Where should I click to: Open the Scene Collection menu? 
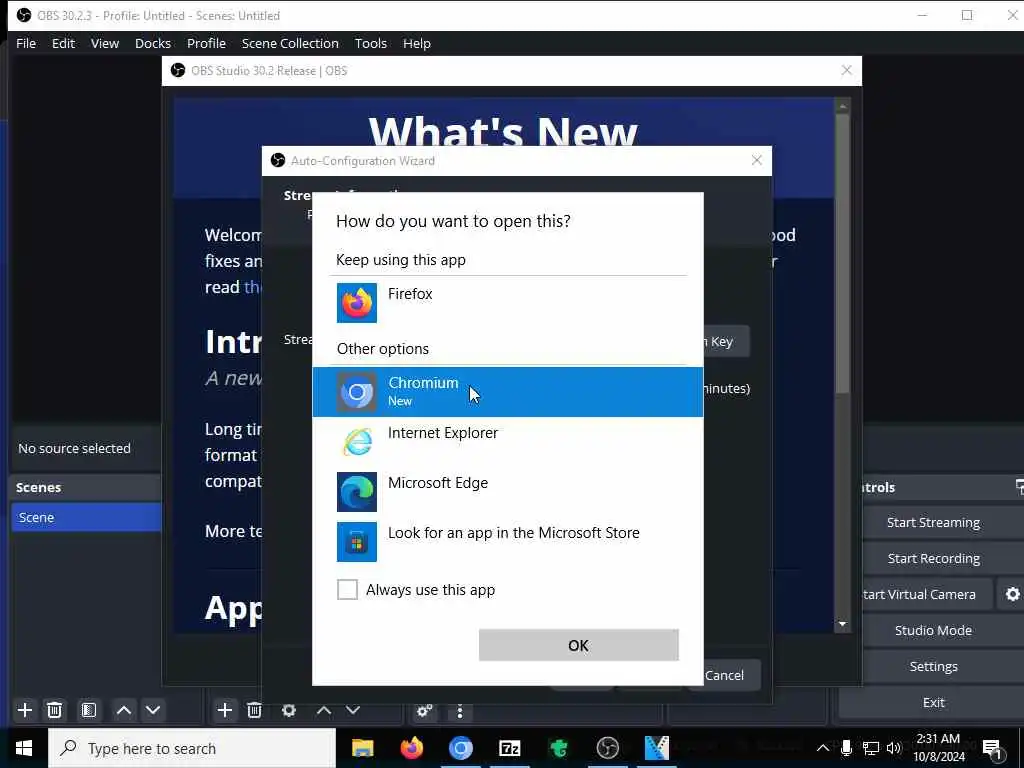pos(290,43)
